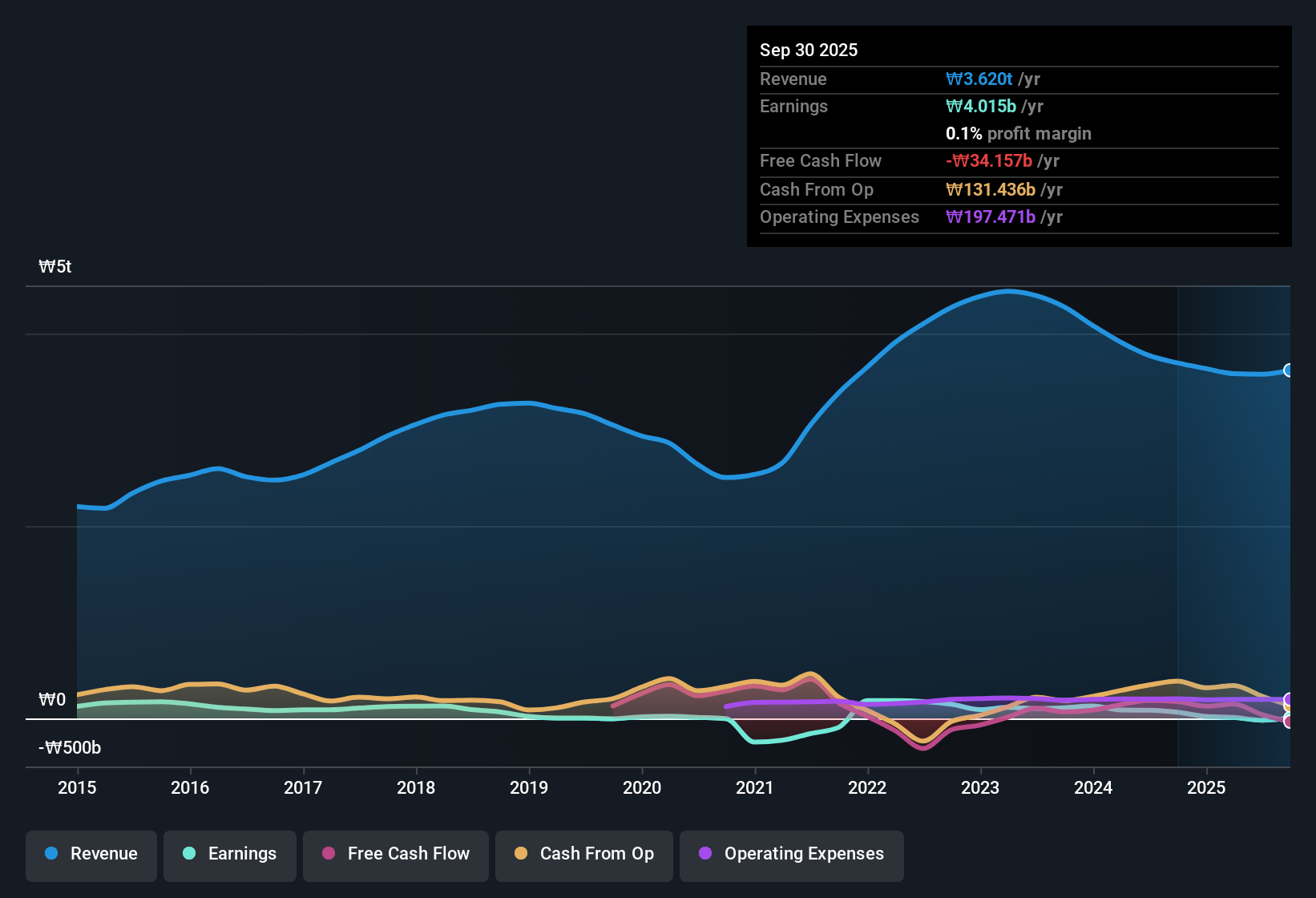
Task: Toggle off the Earnings series
Action: pyautogui.click(x=229, y=855)
